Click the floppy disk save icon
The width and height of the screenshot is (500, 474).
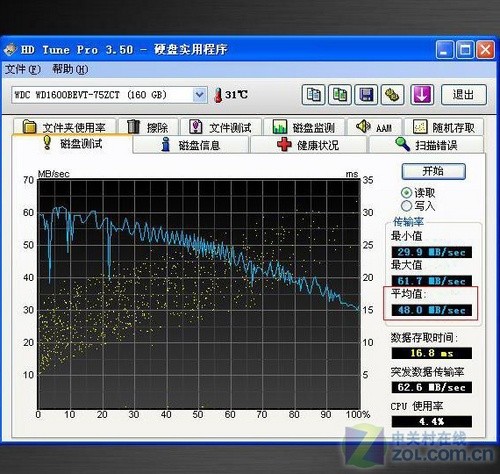[366, 95]
